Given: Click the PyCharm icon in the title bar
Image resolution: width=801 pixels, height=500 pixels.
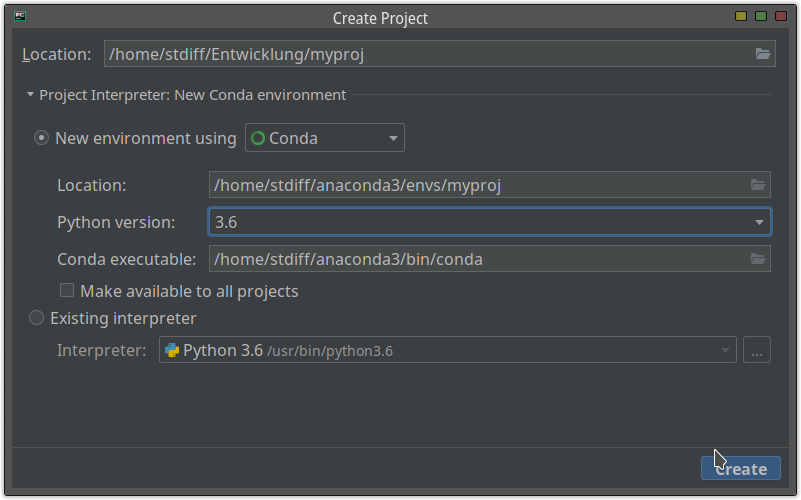Looking at the screenshot, I should (x=20, y=16).
